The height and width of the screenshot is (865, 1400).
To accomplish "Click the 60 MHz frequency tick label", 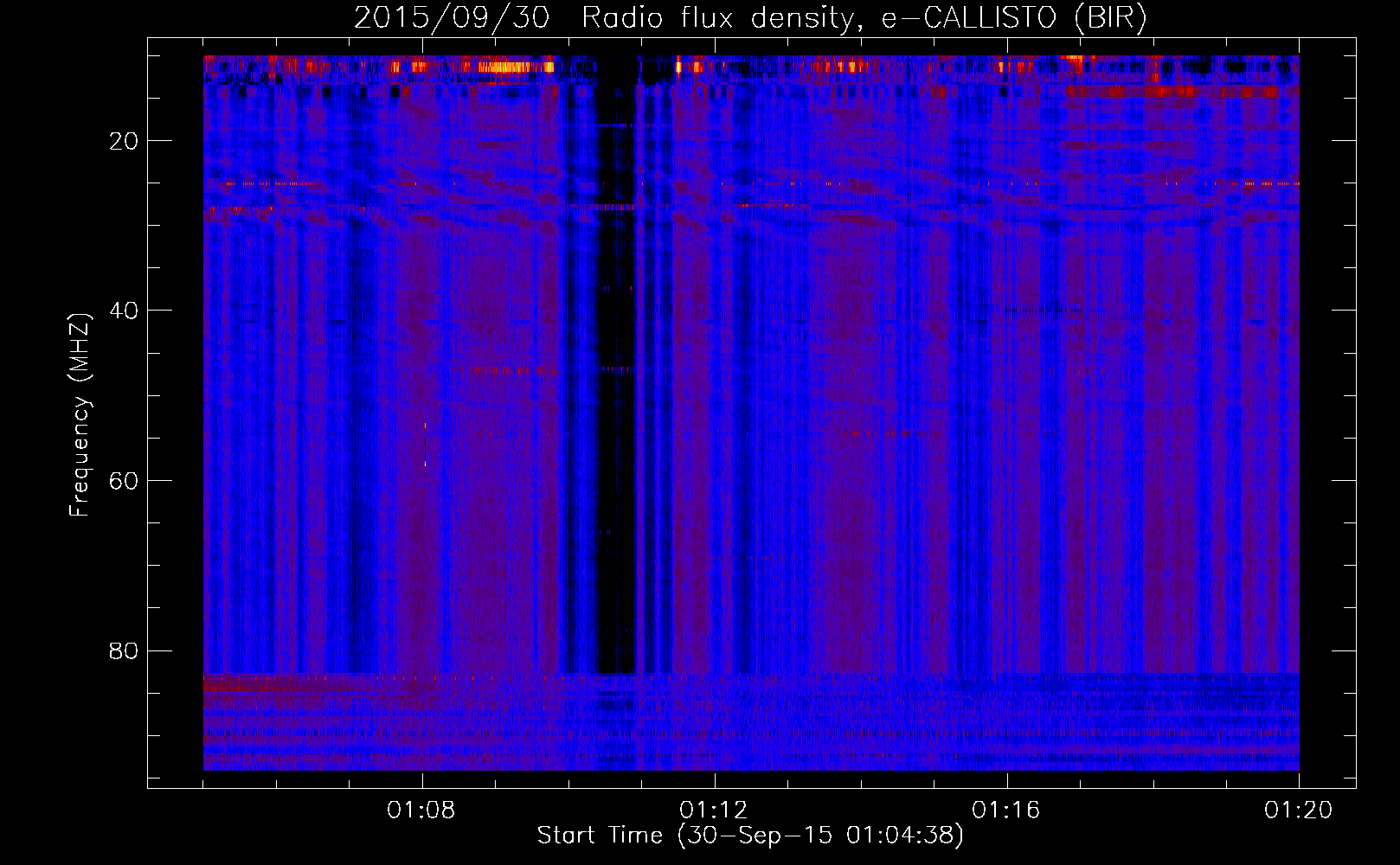I will pyautogui.click(x=125, y=481).
